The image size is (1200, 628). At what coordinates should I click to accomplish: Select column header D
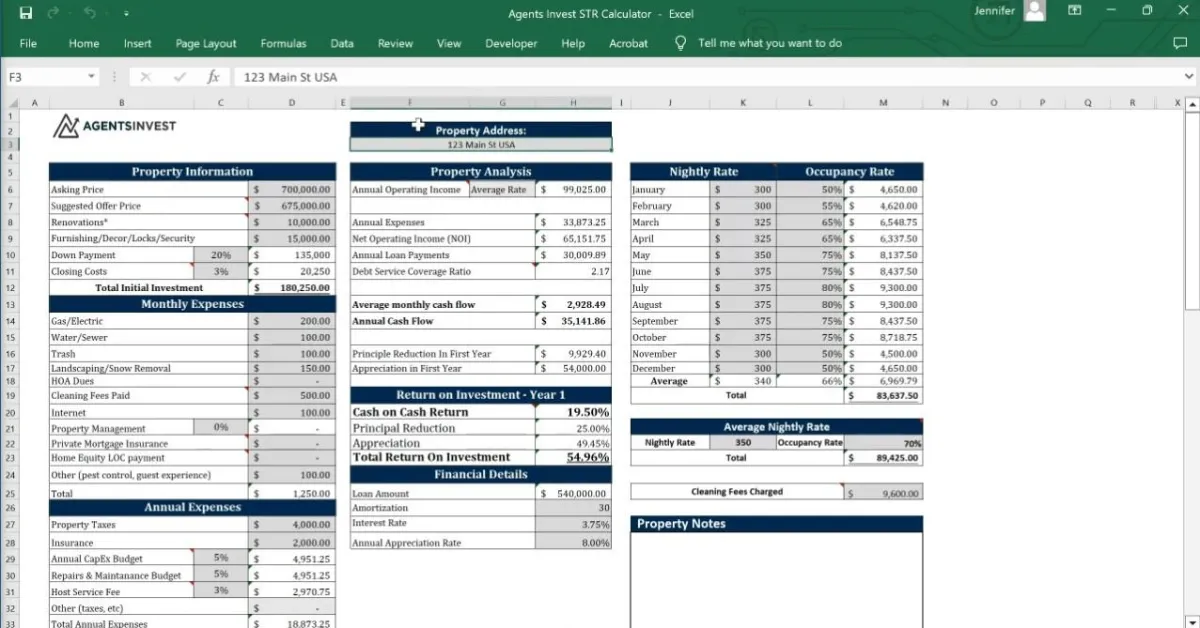click(291, 103)
